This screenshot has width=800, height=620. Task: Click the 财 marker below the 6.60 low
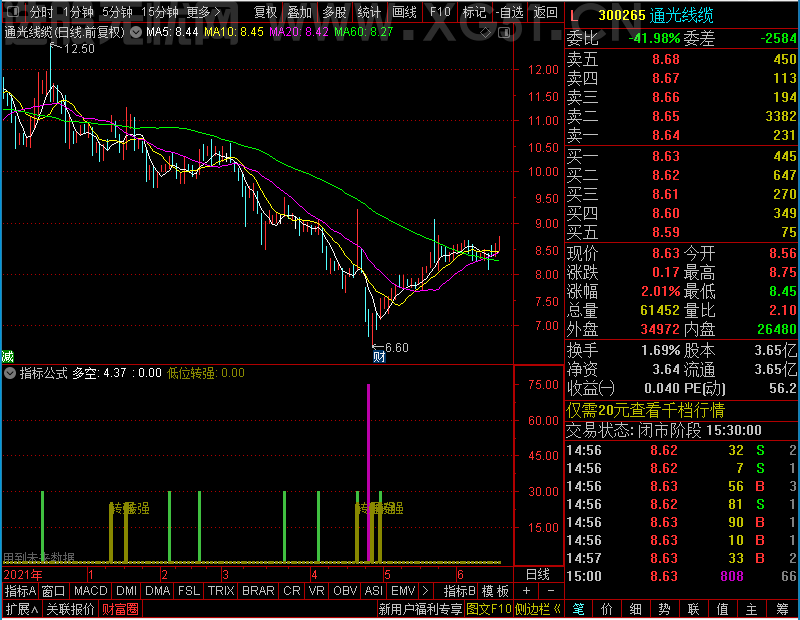(379, 356)
